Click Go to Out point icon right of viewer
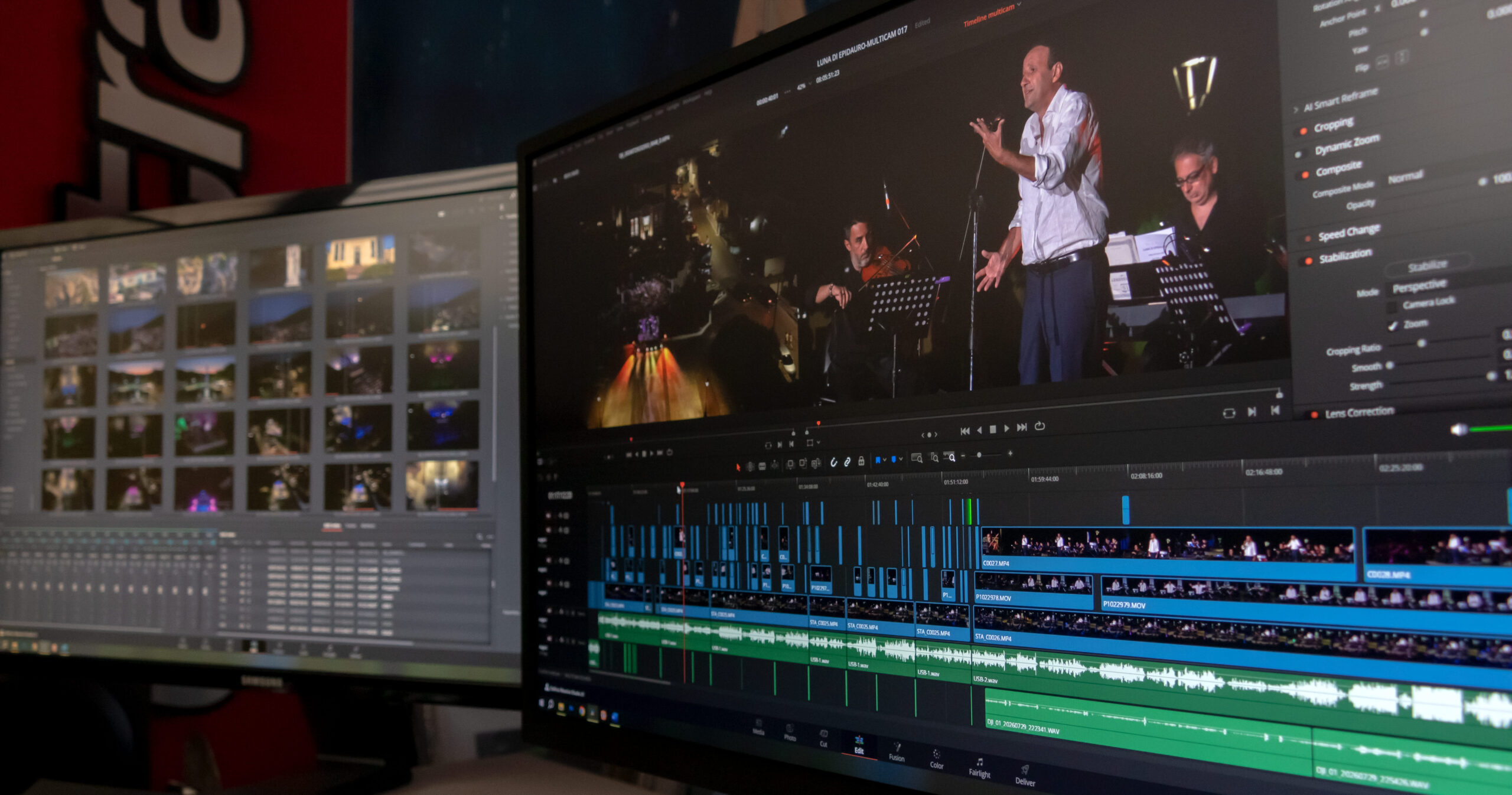This screenshot has width=1512, height=795. 1252,412
